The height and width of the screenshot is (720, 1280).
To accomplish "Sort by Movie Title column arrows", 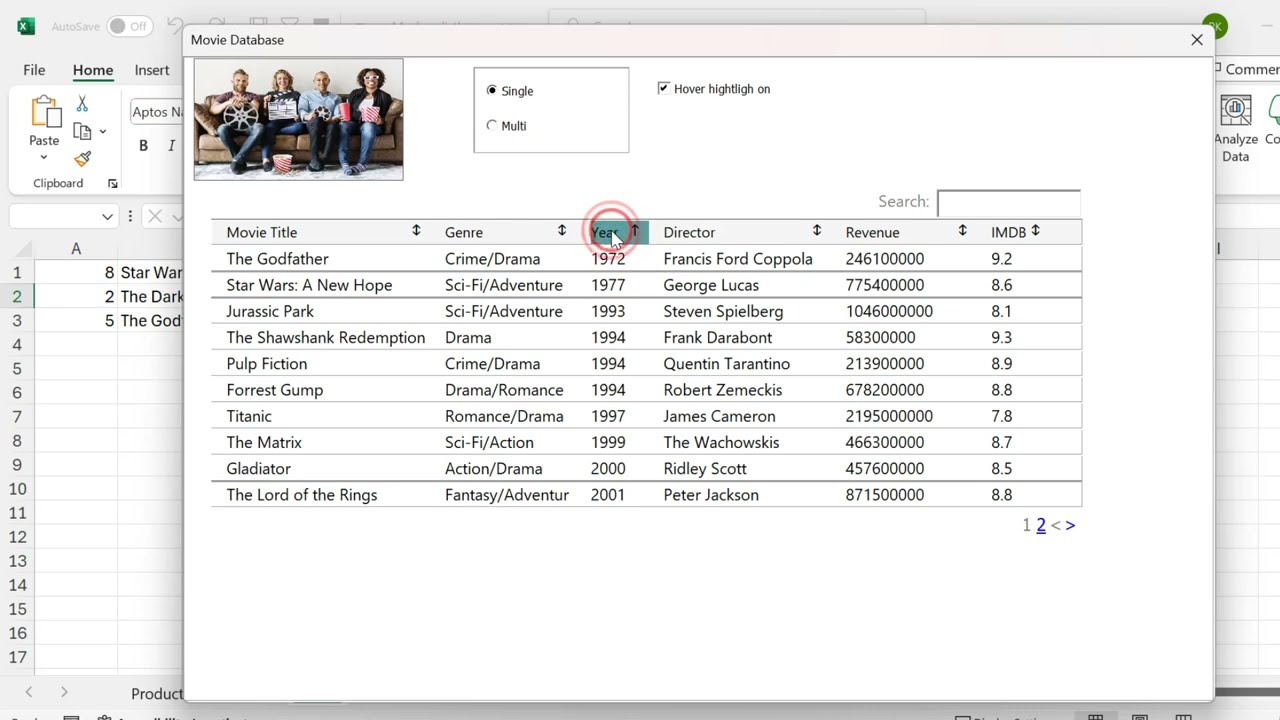I will coord(416,231).
